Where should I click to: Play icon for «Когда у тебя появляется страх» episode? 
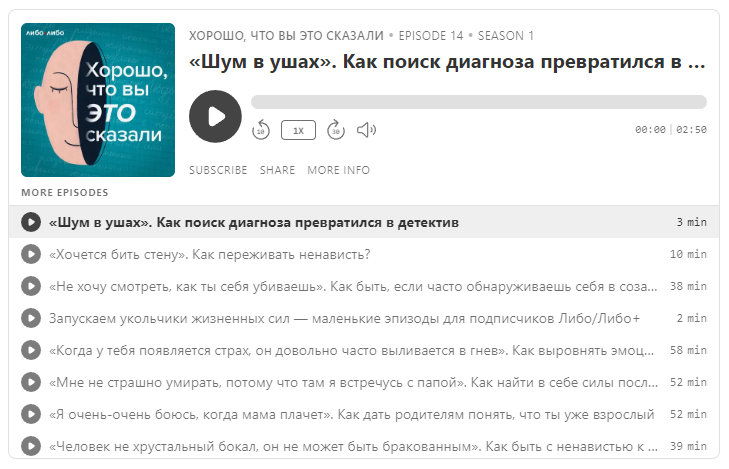click(31, 350)
